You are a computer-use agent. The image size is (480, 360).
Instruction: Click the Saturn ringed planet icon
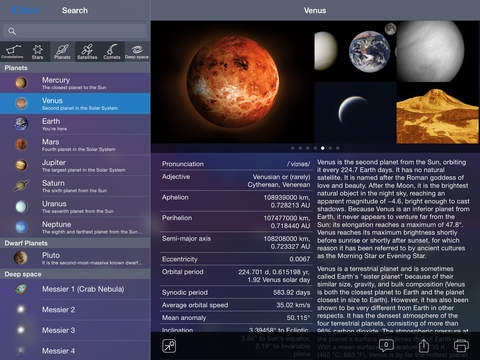[21, 186]
